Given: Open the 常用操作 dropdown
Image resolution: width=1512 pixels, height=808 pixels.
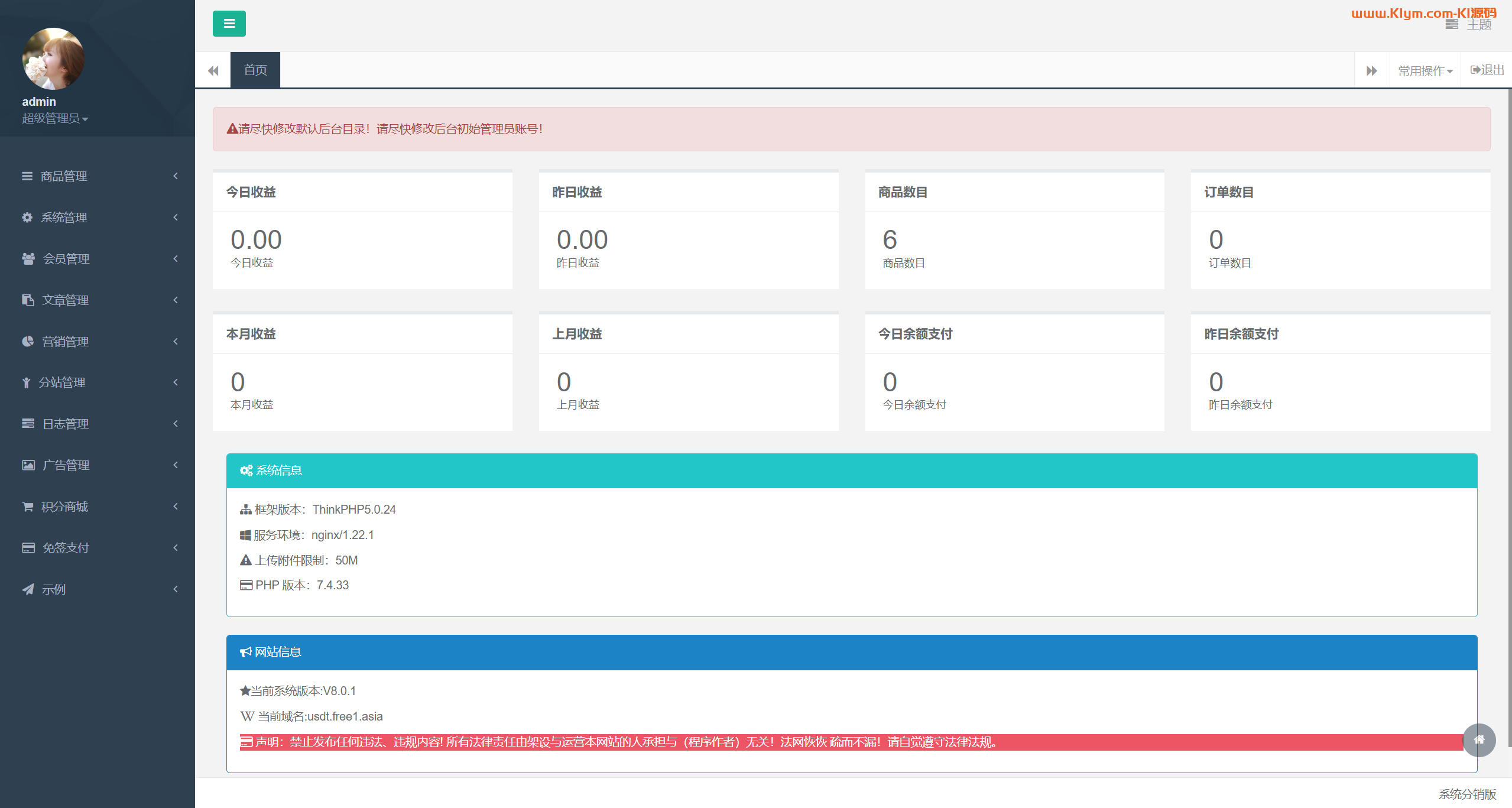Looking at the screenshot, I should [1425, 71].
